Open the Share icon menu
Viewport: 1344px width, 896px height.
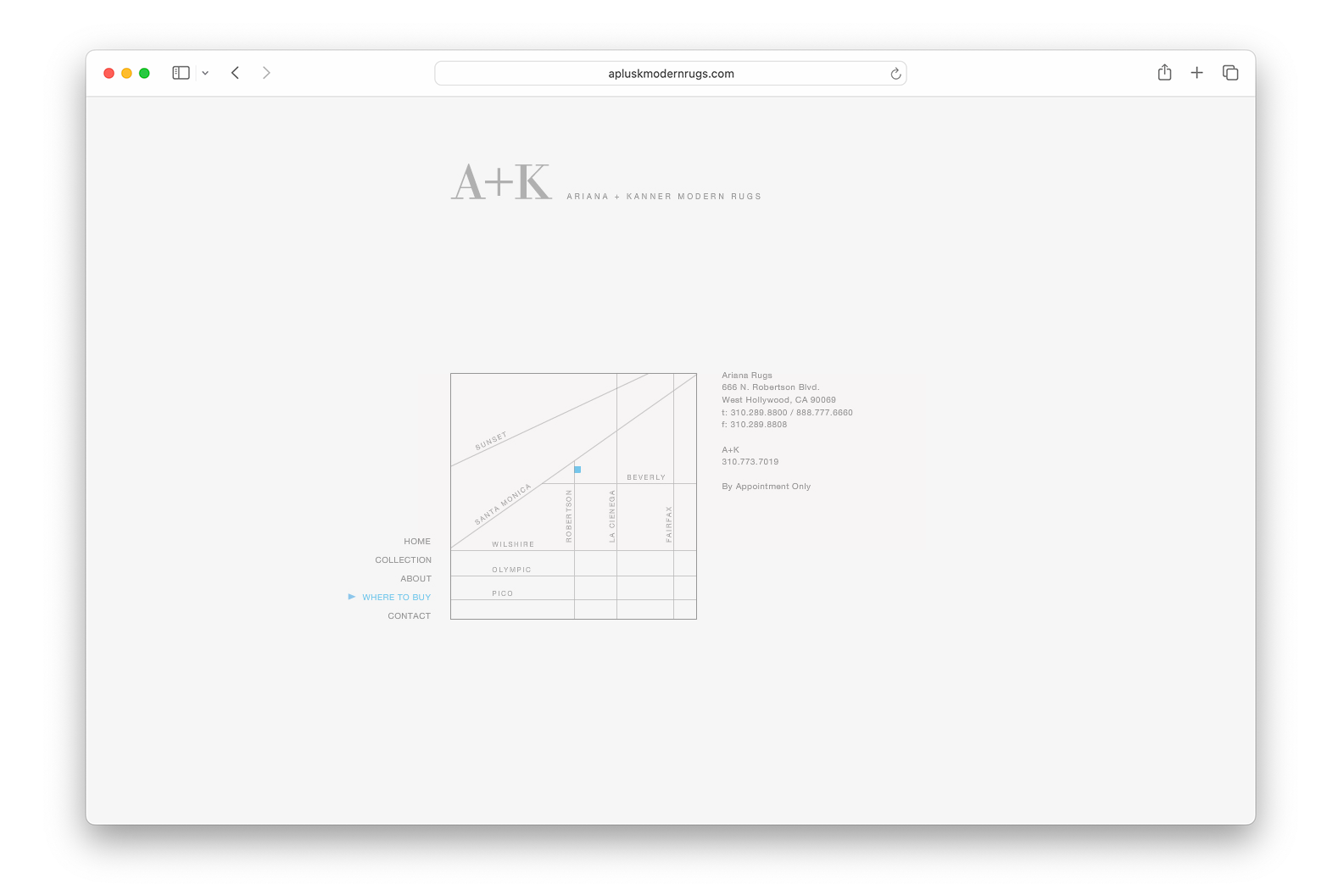tap(1164, 72)
